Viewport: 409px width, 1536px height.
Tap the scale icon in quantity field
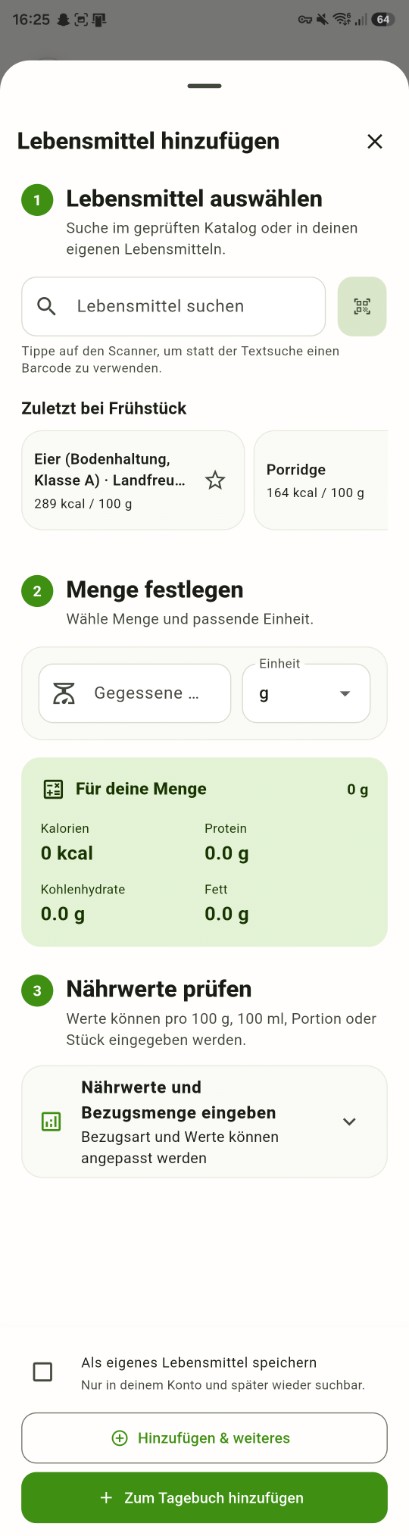pos(65,693)
